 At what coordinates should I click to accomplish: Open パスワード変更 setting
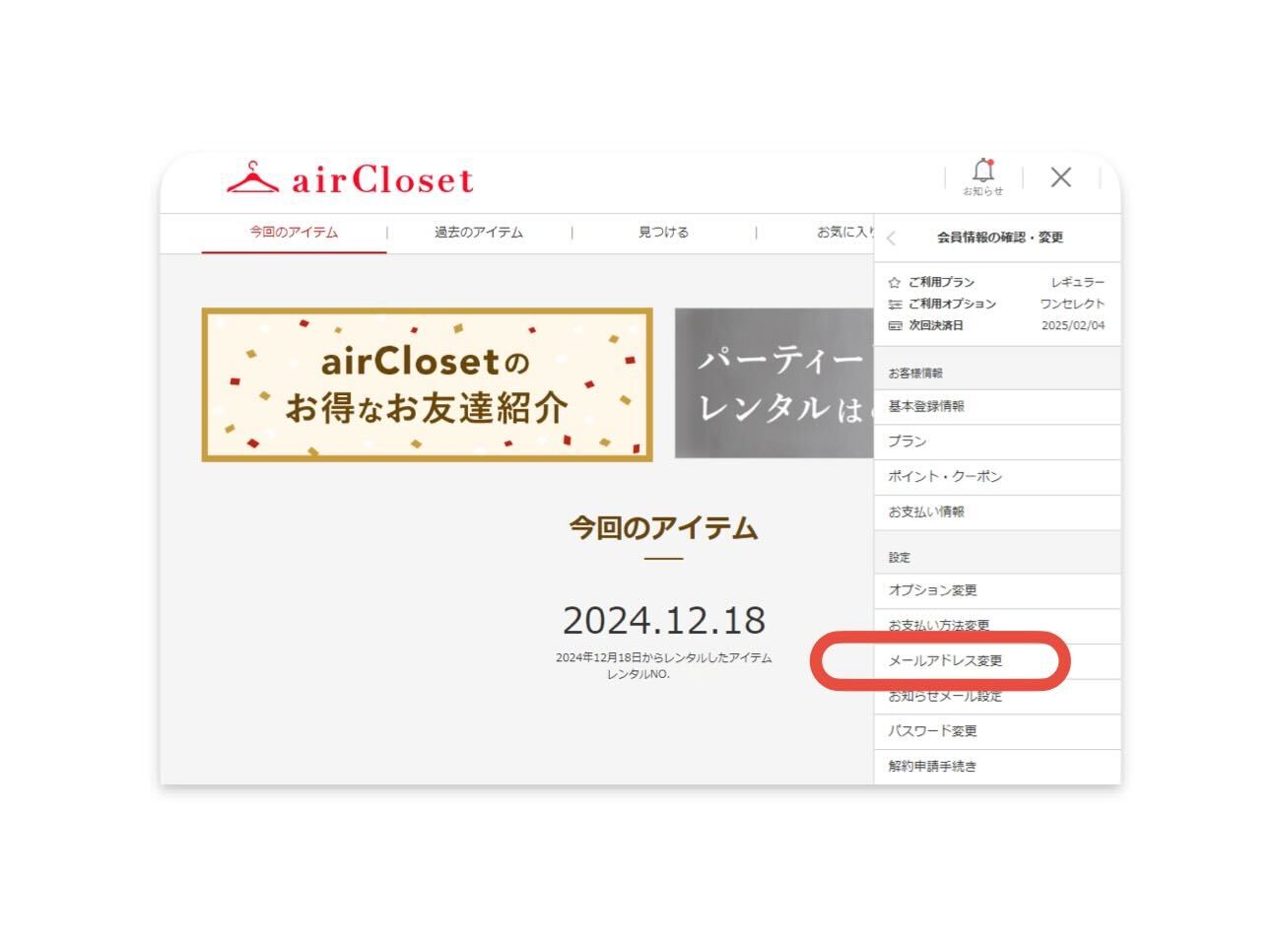coord(997,731)
